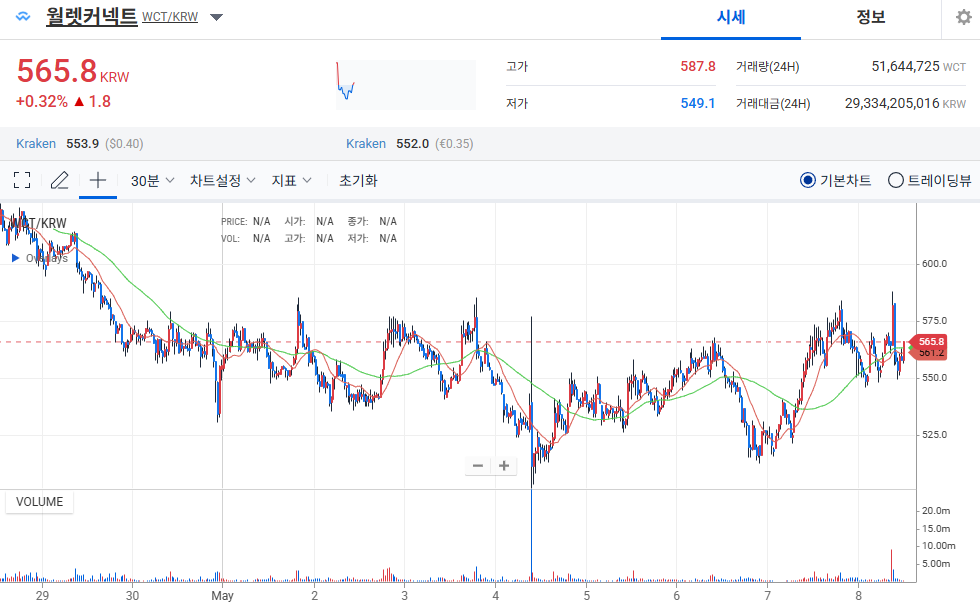Screen dimensions: 980x611
Task: Click the date 29 on time axis
Action: 42,595
